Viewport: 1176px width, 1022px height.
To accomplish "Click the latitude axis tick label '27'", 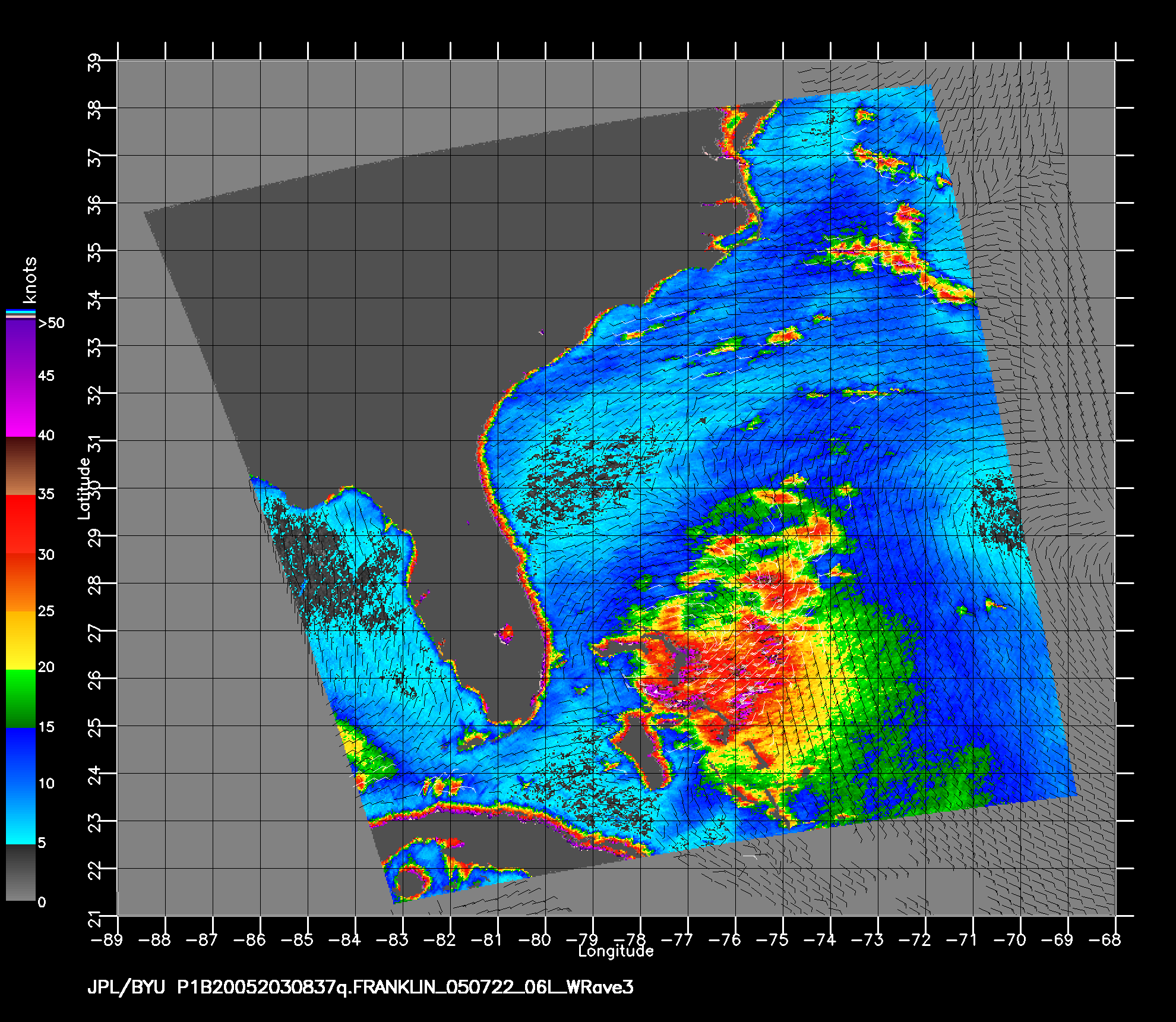I will [94, 633].
